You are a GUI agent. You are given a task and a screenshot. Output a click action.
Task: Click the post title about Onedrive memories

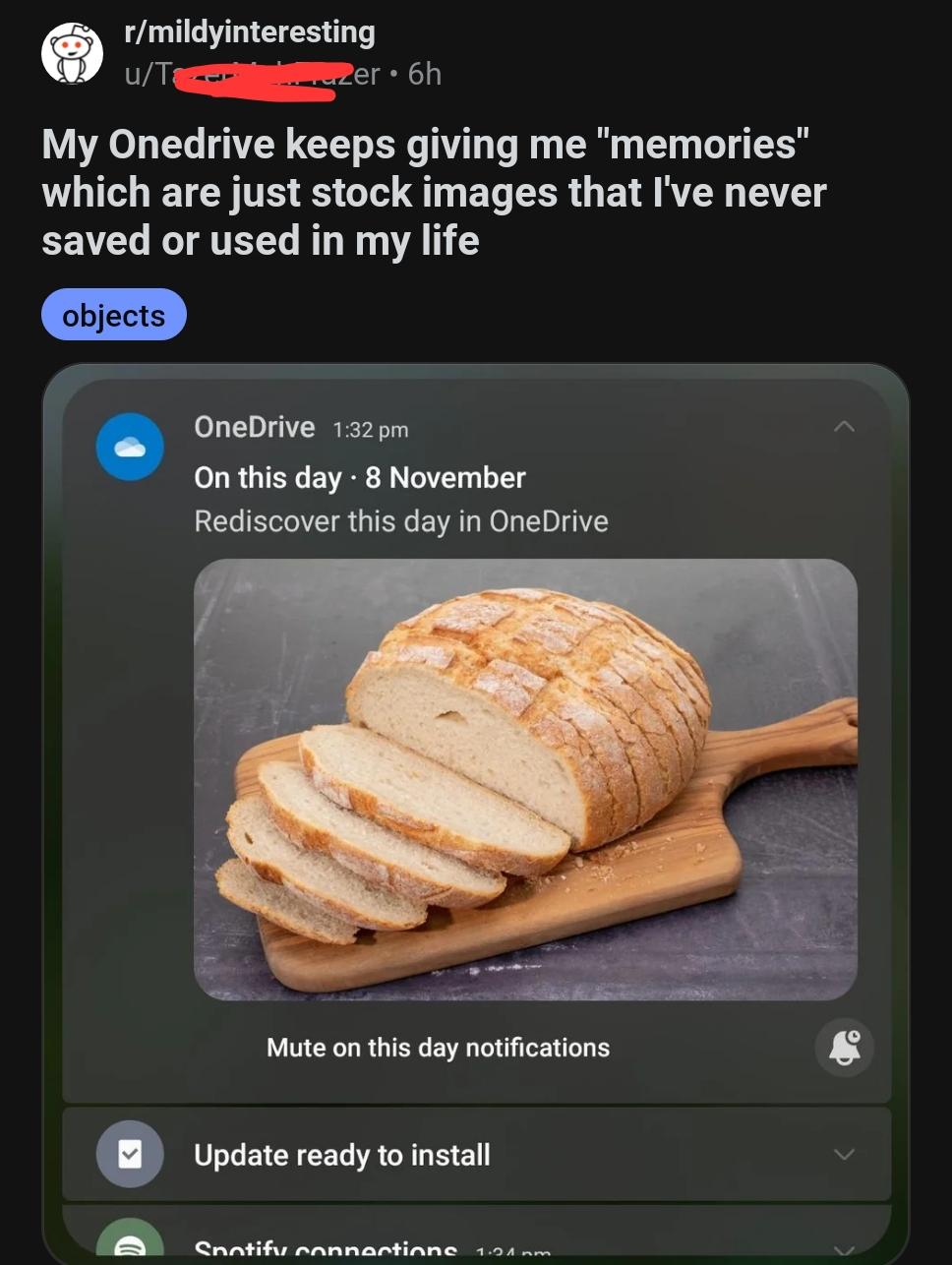(434, 192)
